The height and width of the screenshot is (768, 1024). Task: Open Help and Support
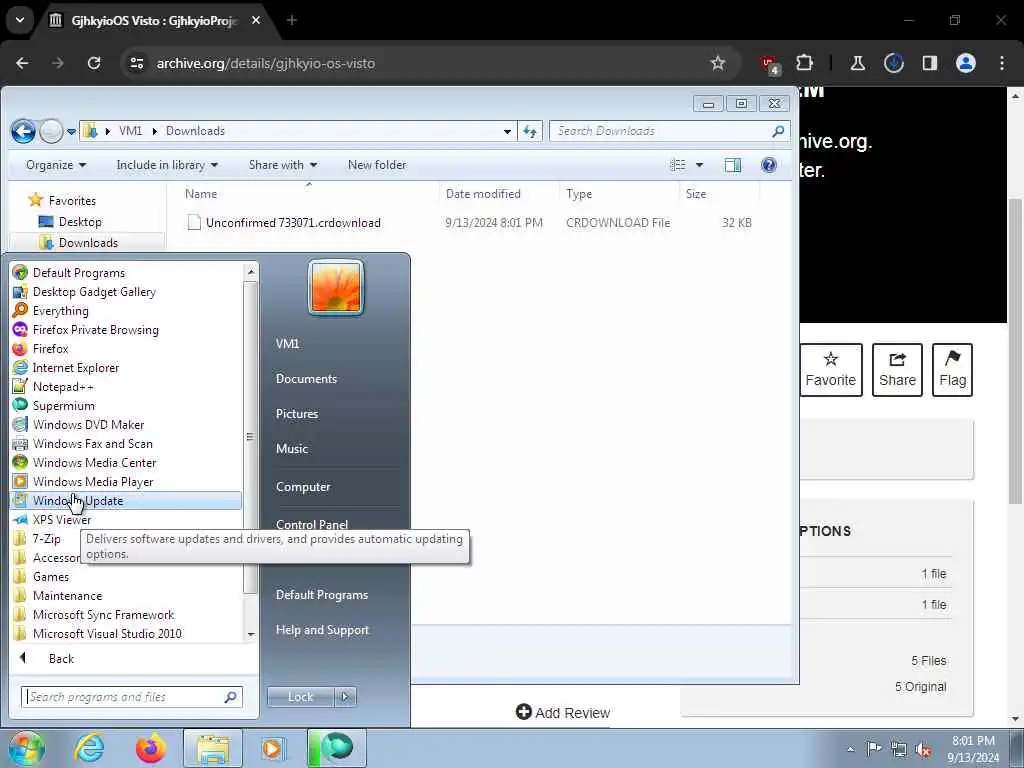pyautogui.click(x=322, y=630)
